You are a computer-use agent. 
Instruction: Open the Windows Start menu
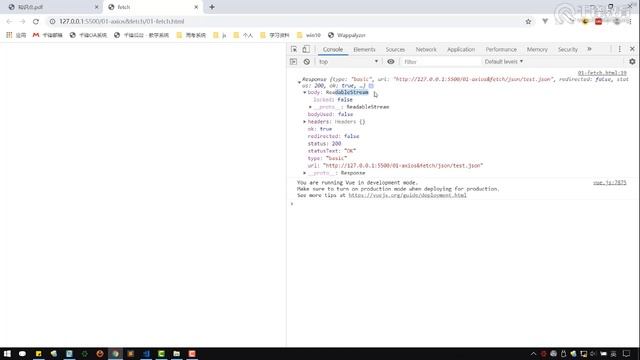pyautogui.click(x=7, y=353)
